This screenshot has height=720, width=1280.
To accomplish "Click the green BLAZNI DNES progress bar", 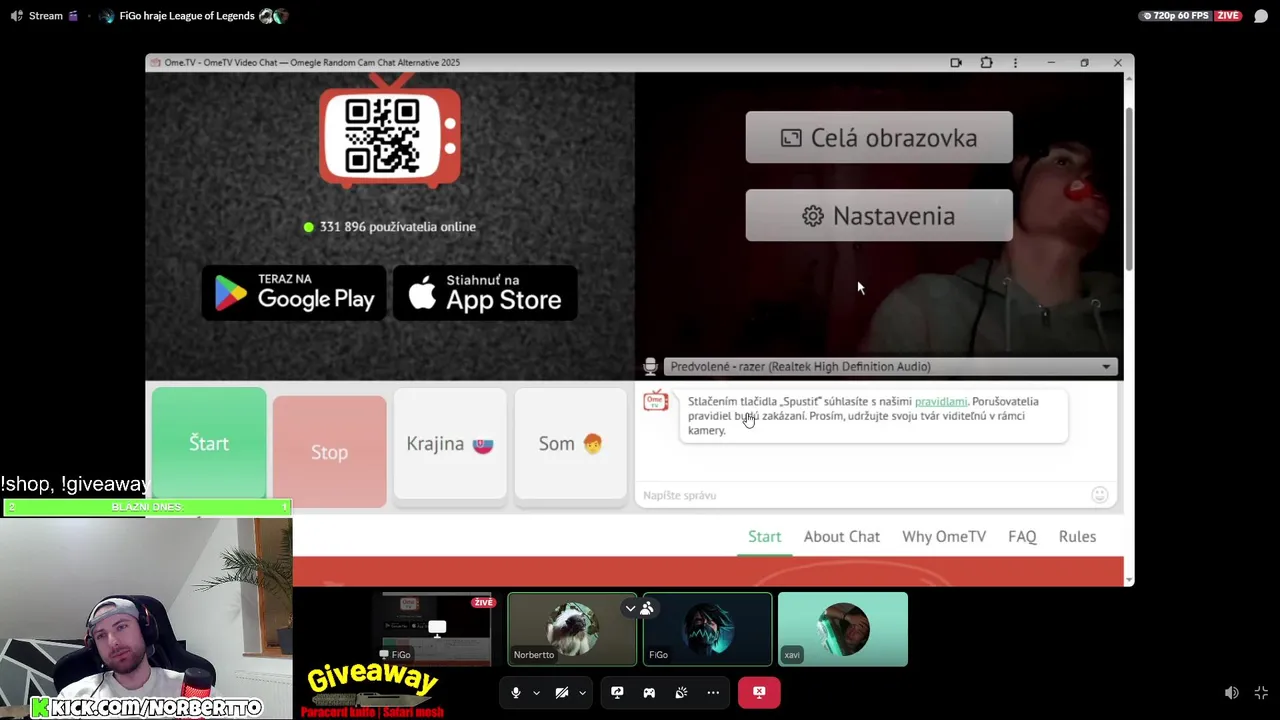I will click(146, 507).
